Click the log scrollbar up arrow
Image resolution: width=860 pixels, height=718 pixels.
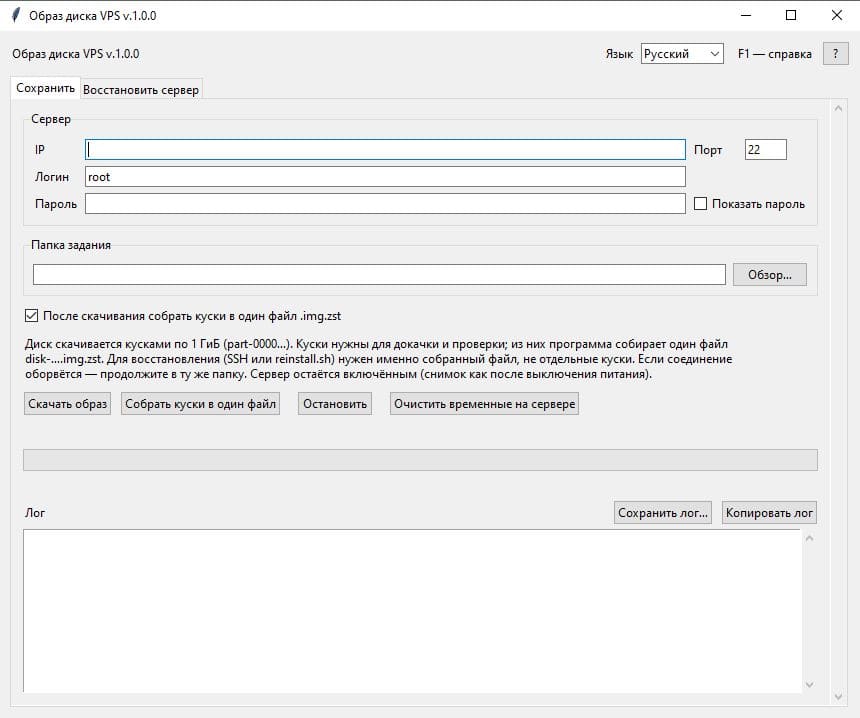click(810, 538)
